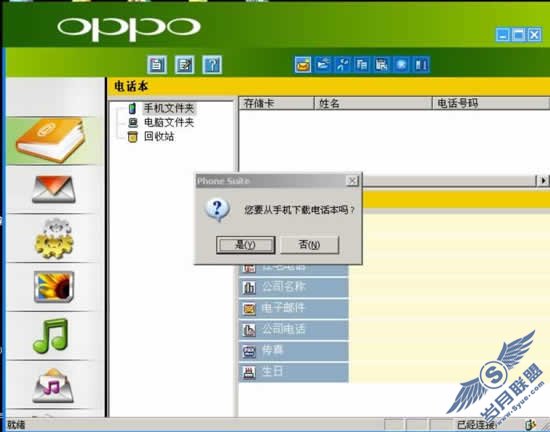Select the 手机文件夹 tree item
This screenshot has height=432, width=550.
pos(169,108)
